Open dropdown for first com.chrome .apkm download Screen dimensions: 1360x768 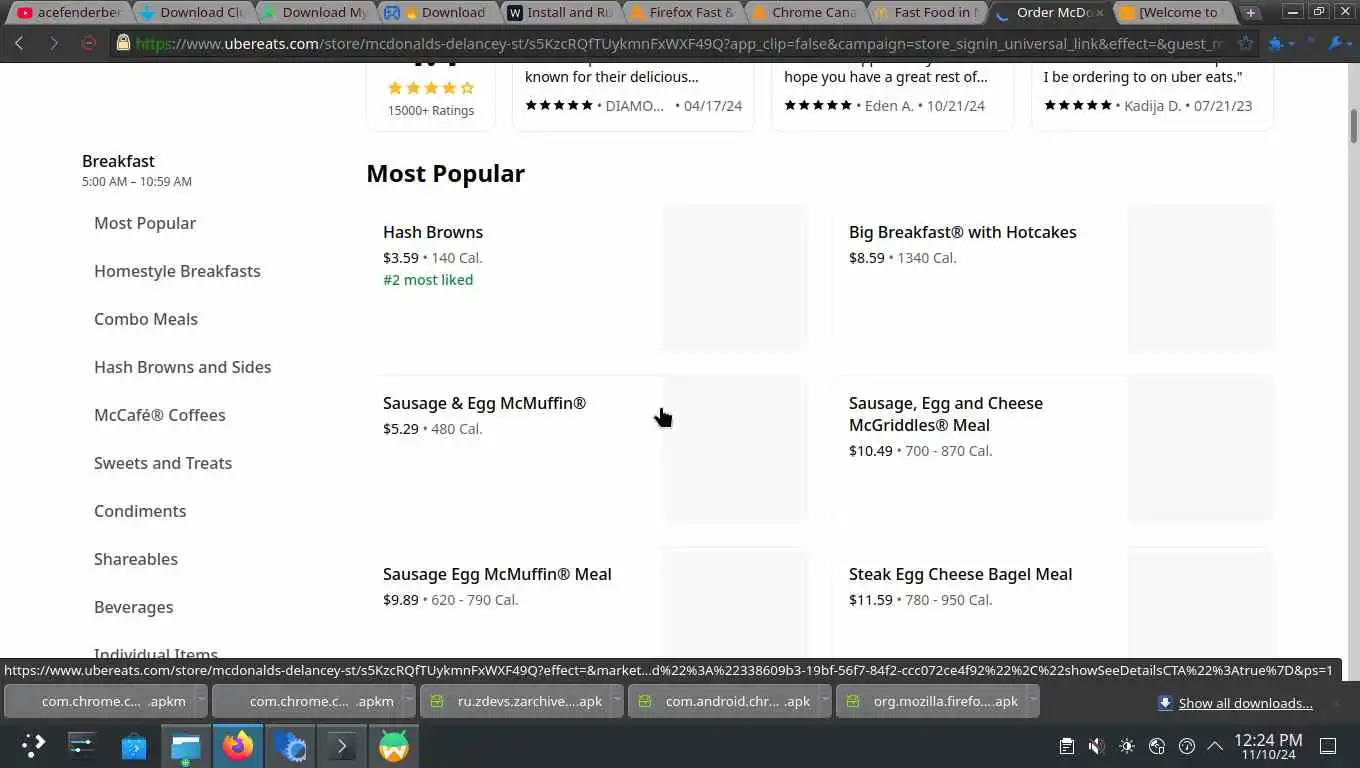point(200,701)
